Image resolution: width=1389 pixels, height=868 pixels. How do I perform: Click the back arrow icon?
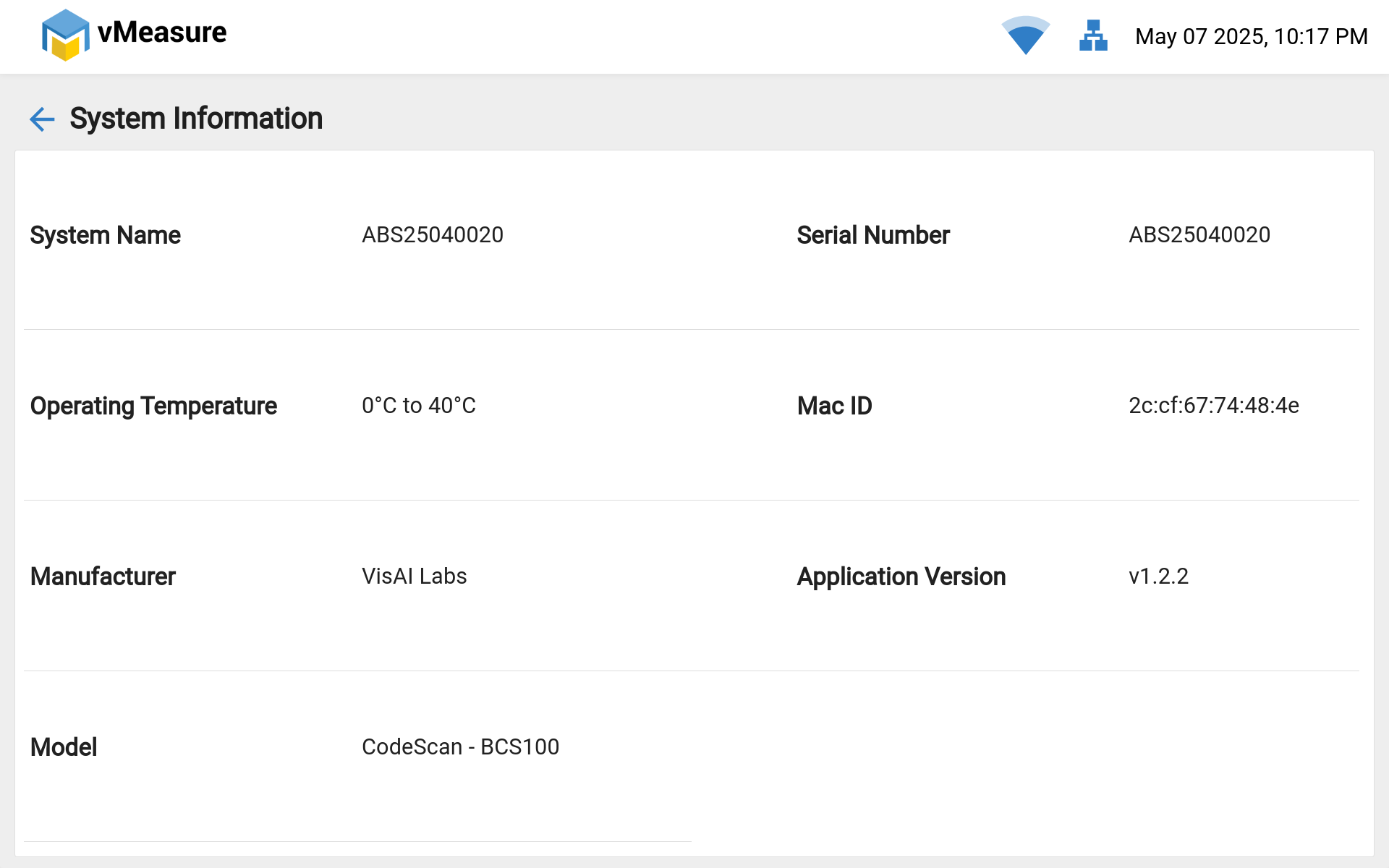pos(42,119)
